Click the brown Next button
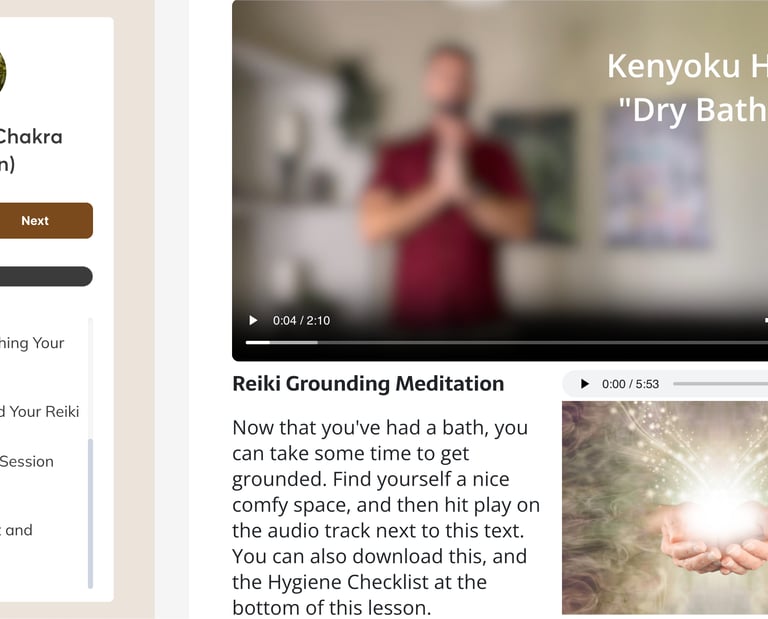This screenshot has width=768, height=619. tap(46, 221)
